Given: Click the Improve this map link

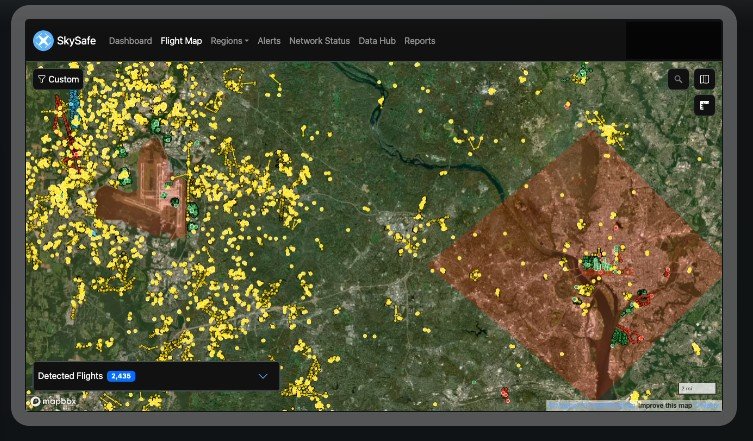Looking at the screenshot, I should [665, 406].
